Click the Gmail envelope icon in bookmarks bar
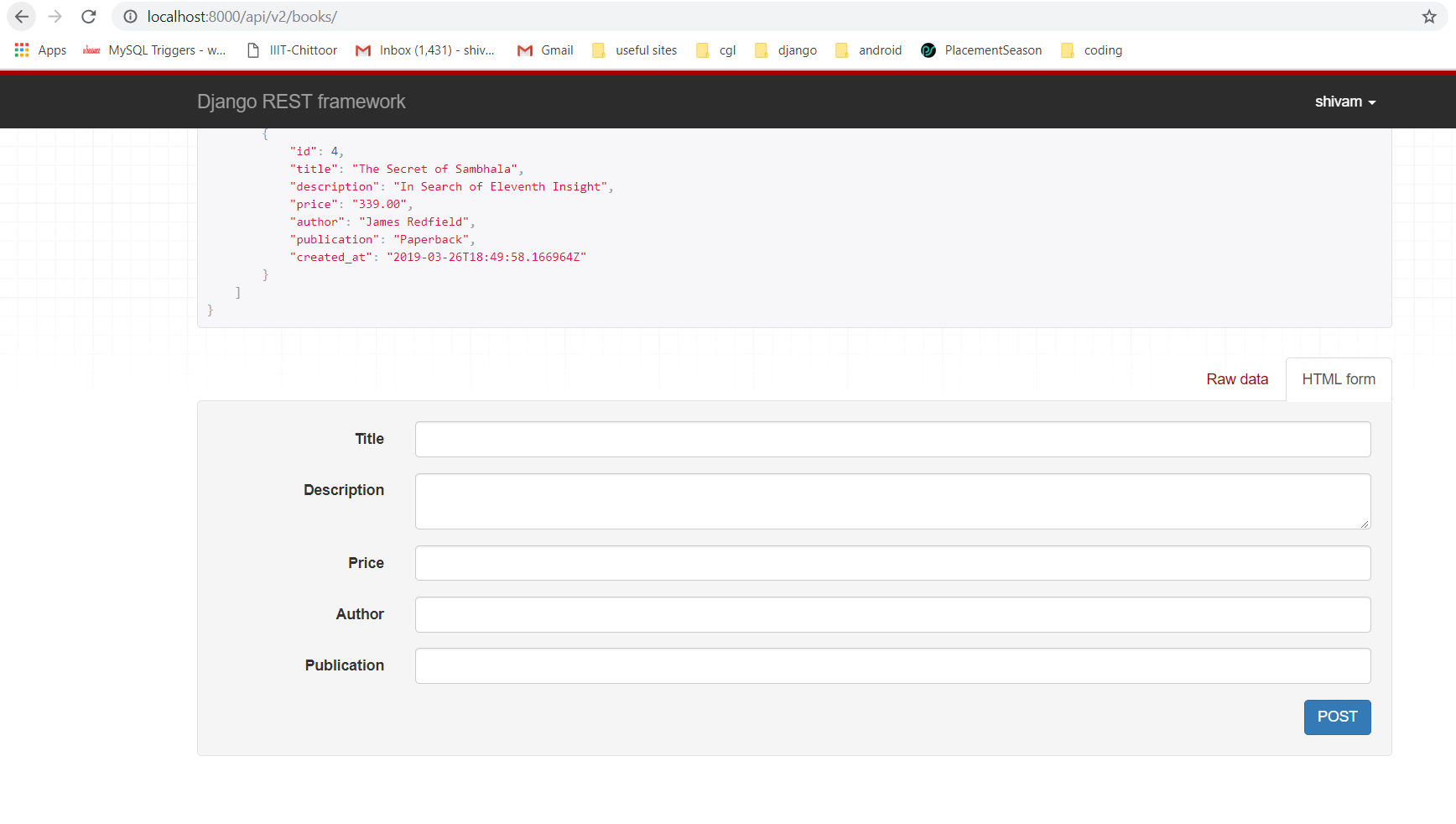This screenshot has height=824, width=1456. [525, 50]
